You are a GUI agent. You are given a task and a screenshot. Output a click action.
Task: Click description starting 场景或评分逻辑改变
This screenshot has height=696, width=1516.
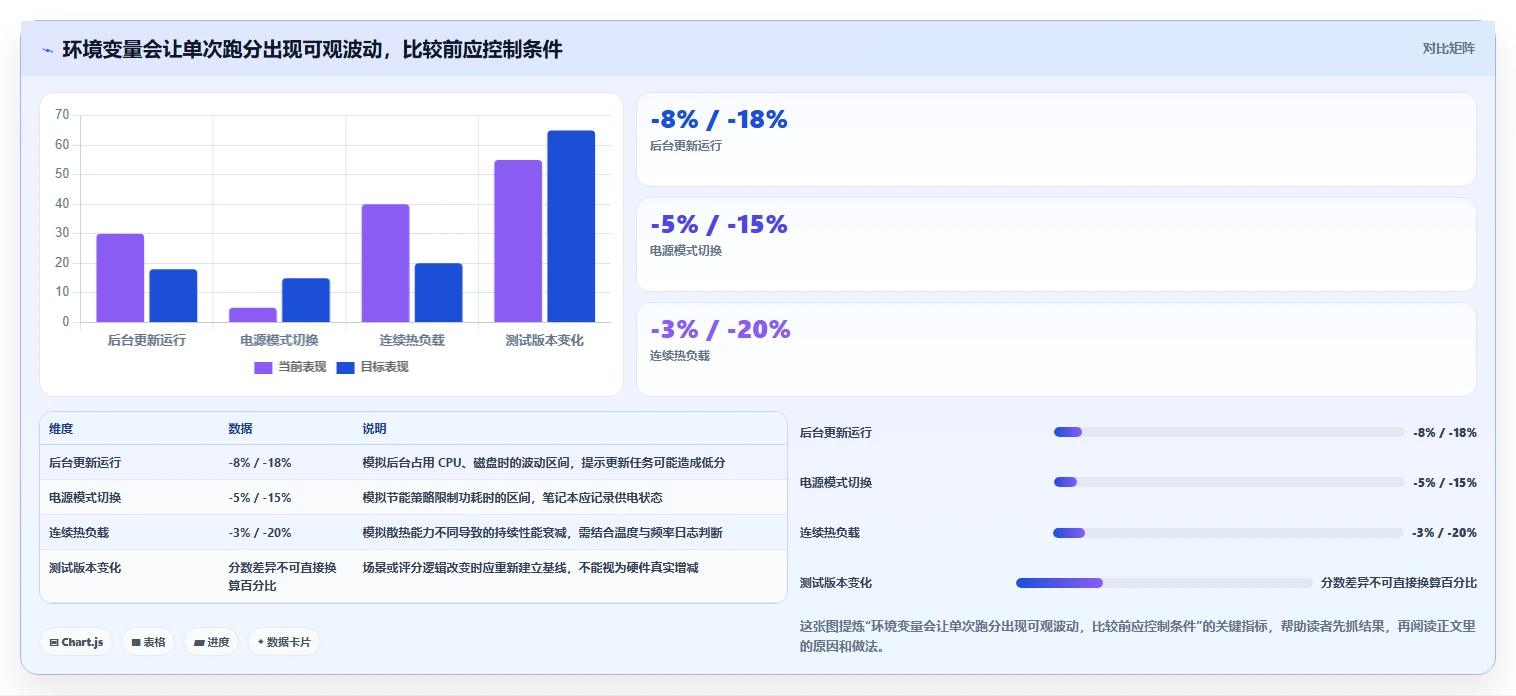click(530, 567)
